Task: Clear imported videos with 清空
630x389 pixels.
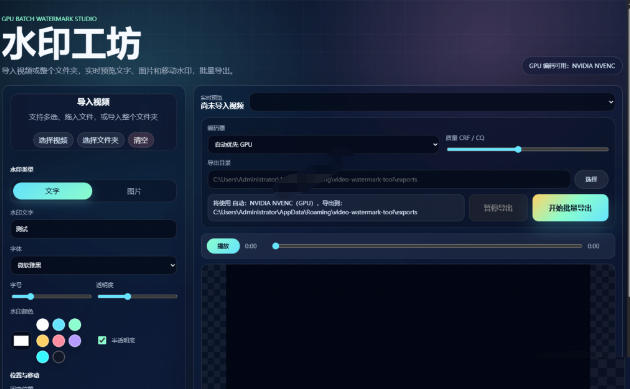Action: click(141, 140)
